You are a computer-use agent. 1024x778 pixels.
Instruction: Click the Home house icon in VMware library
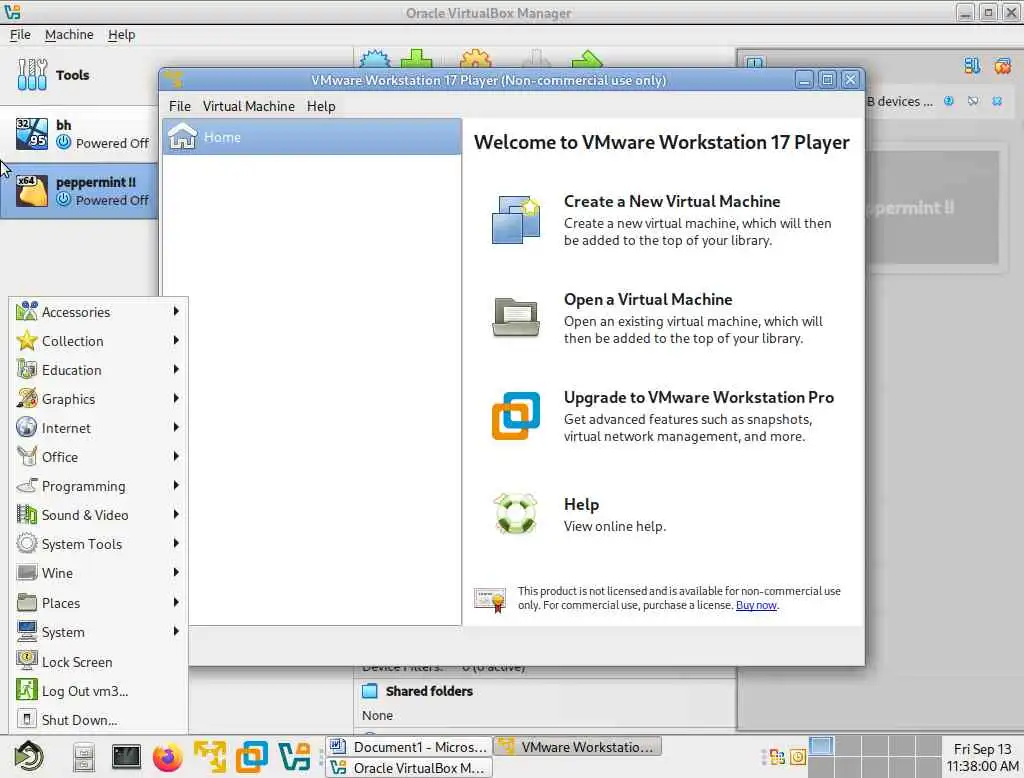coord(182,137)
